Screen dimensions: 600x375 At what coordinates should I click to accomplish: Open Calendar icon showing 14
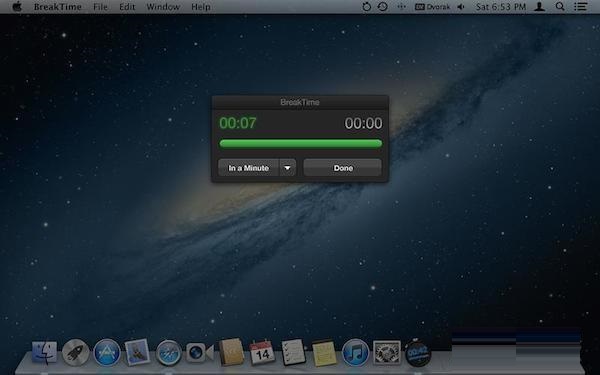coord(262,352)
